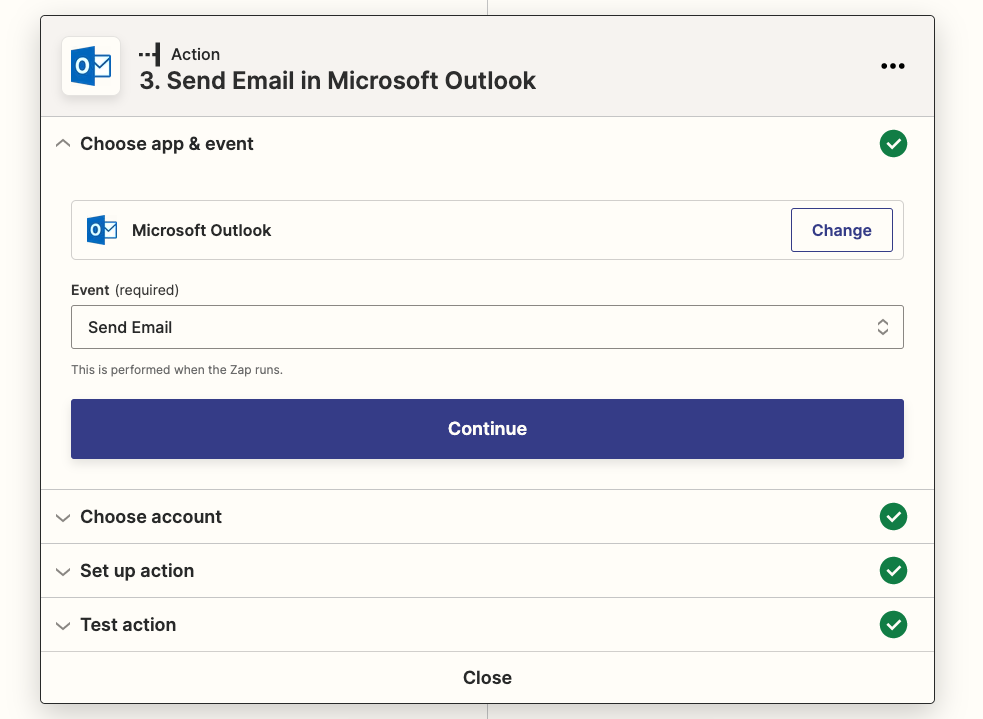Click the Action label in header

(x=196, y=55)
